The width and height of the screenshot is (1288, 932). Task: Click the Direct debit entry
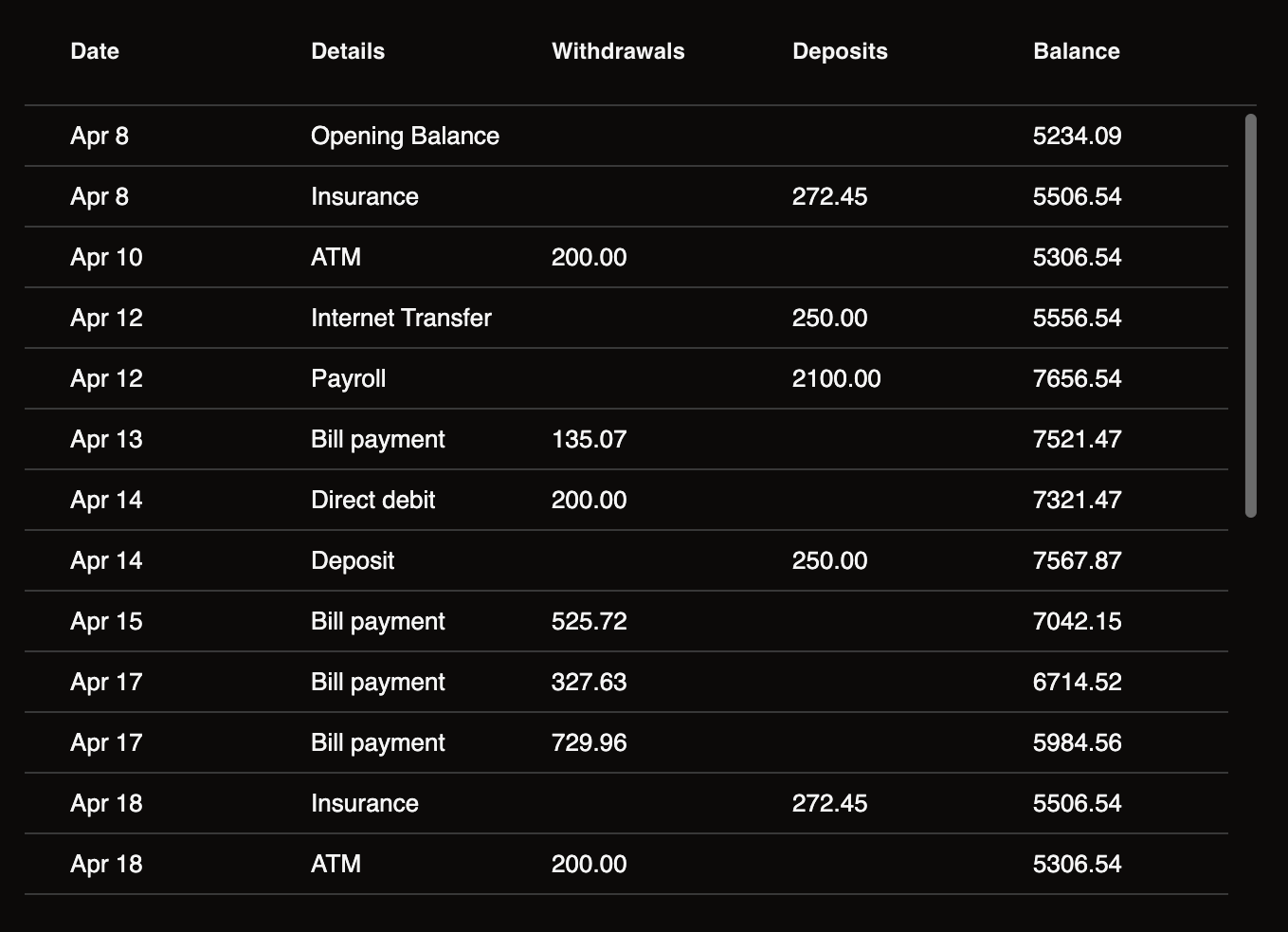click(x=372, y=501)
